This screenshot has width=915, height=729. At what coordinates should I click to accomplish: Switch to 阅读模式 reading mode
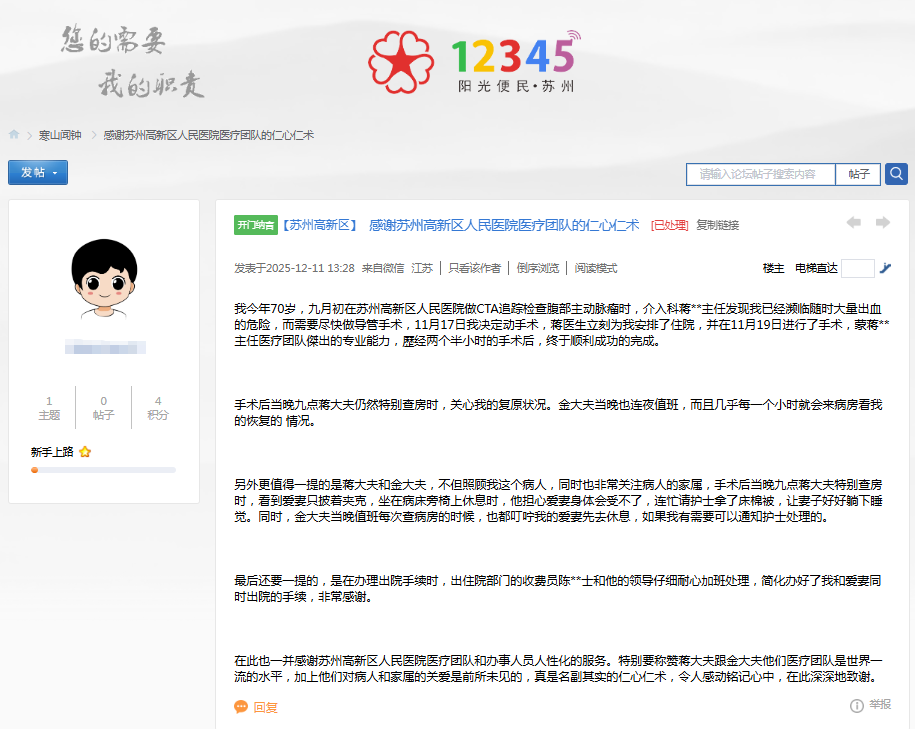(596, 268)
